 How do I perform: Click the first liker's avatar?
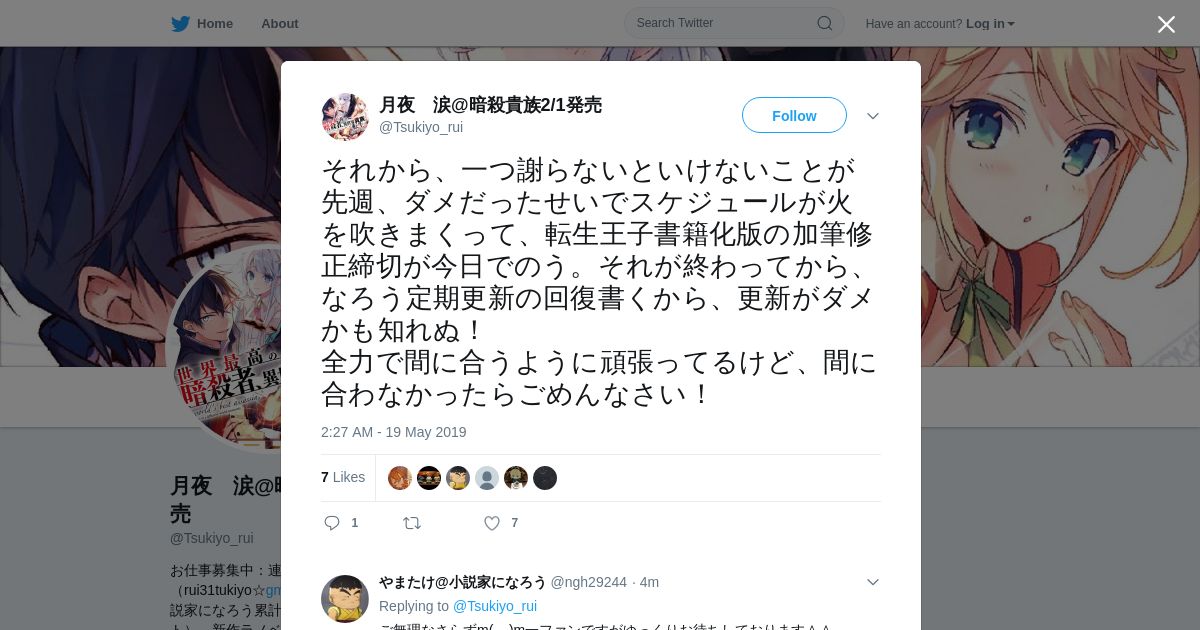400,478
